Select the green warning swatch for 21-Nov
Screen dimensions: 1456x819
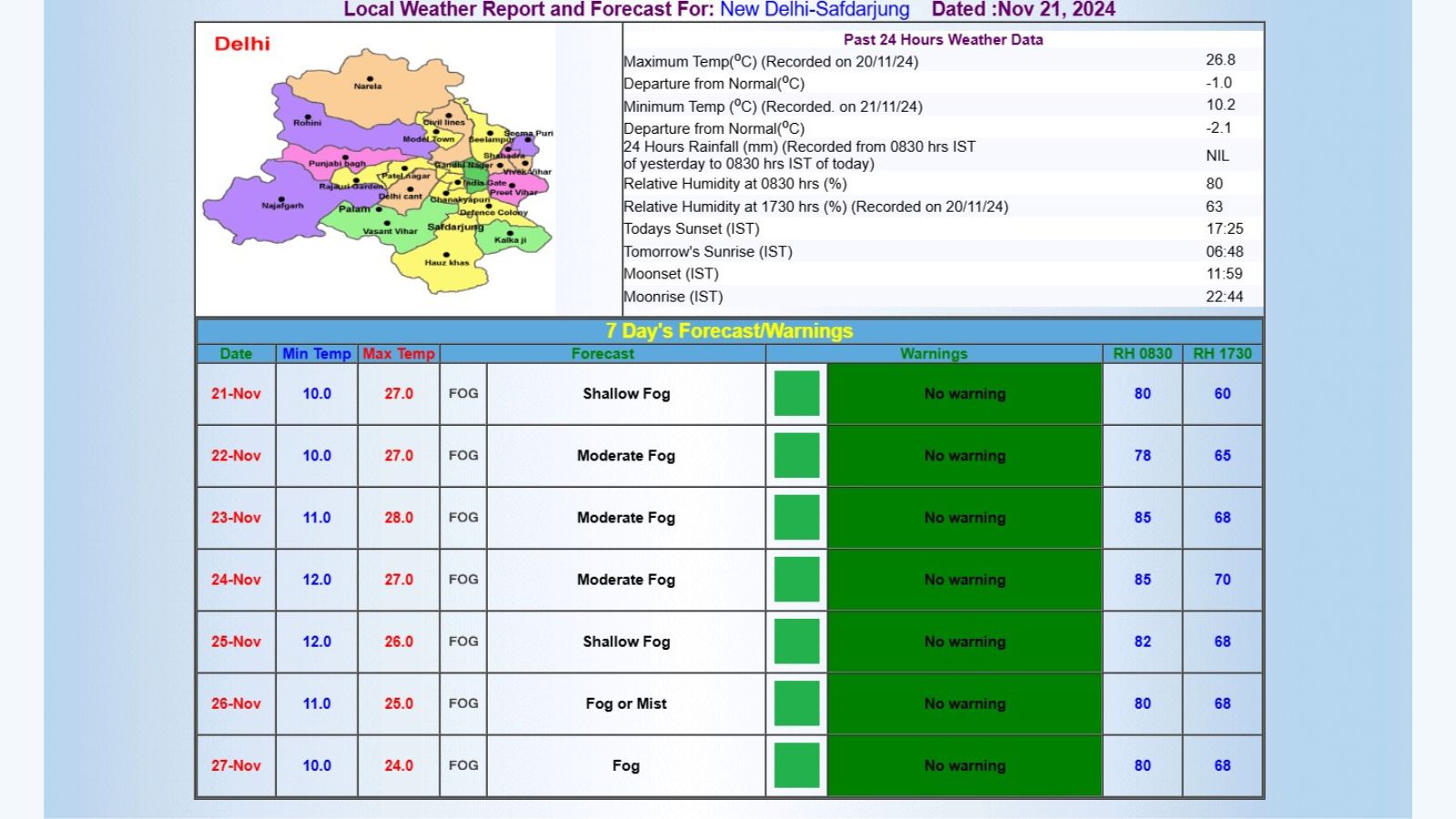[796, 394]
